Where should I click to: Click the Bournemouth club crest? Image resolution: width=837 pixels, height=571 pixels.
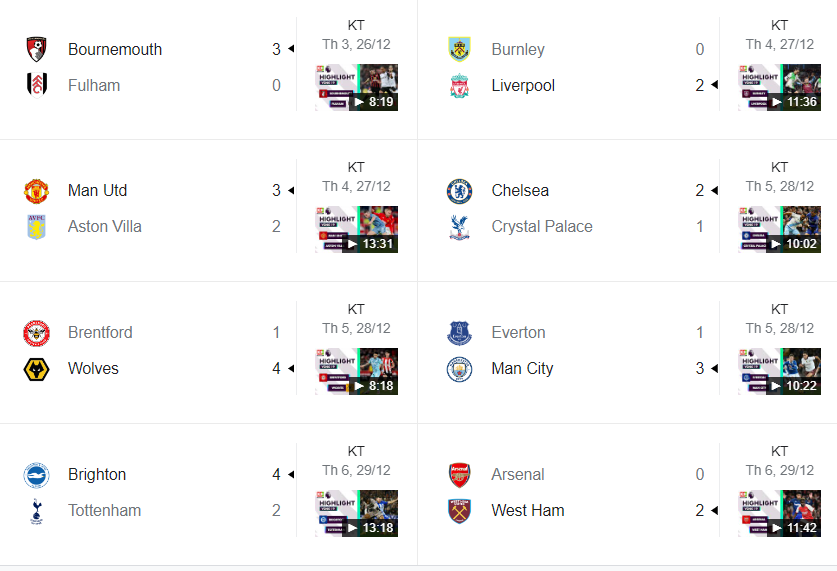36,49
